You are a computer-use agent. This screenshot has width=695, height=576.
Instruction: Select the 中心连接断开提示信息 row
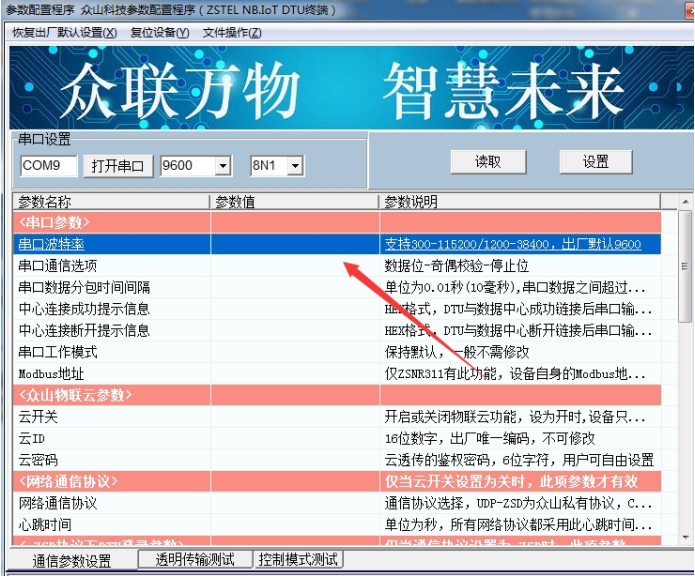click(337, 331)
